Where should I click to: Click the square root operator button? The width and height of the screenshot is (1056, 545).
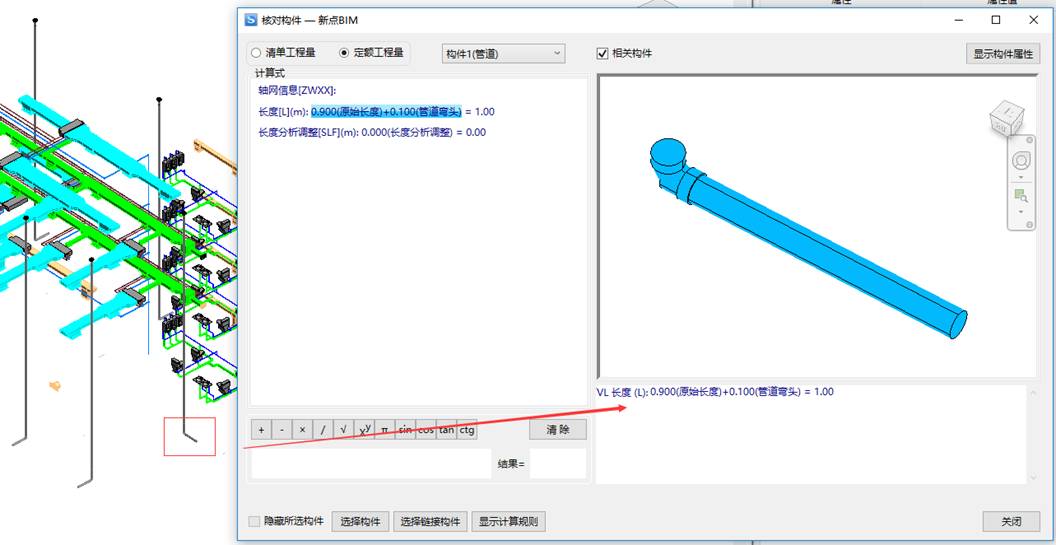tap(343, 430)
